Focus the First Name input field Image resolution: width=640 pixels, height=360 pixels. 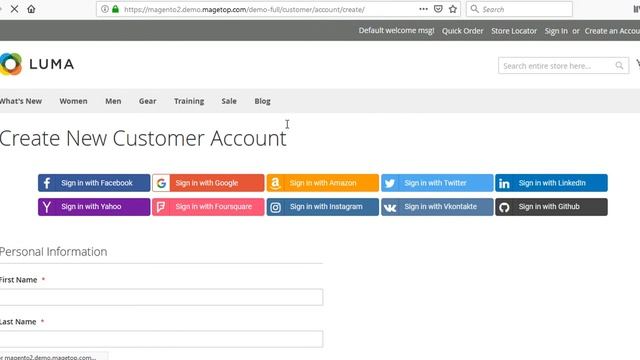[x=161, y=297]
